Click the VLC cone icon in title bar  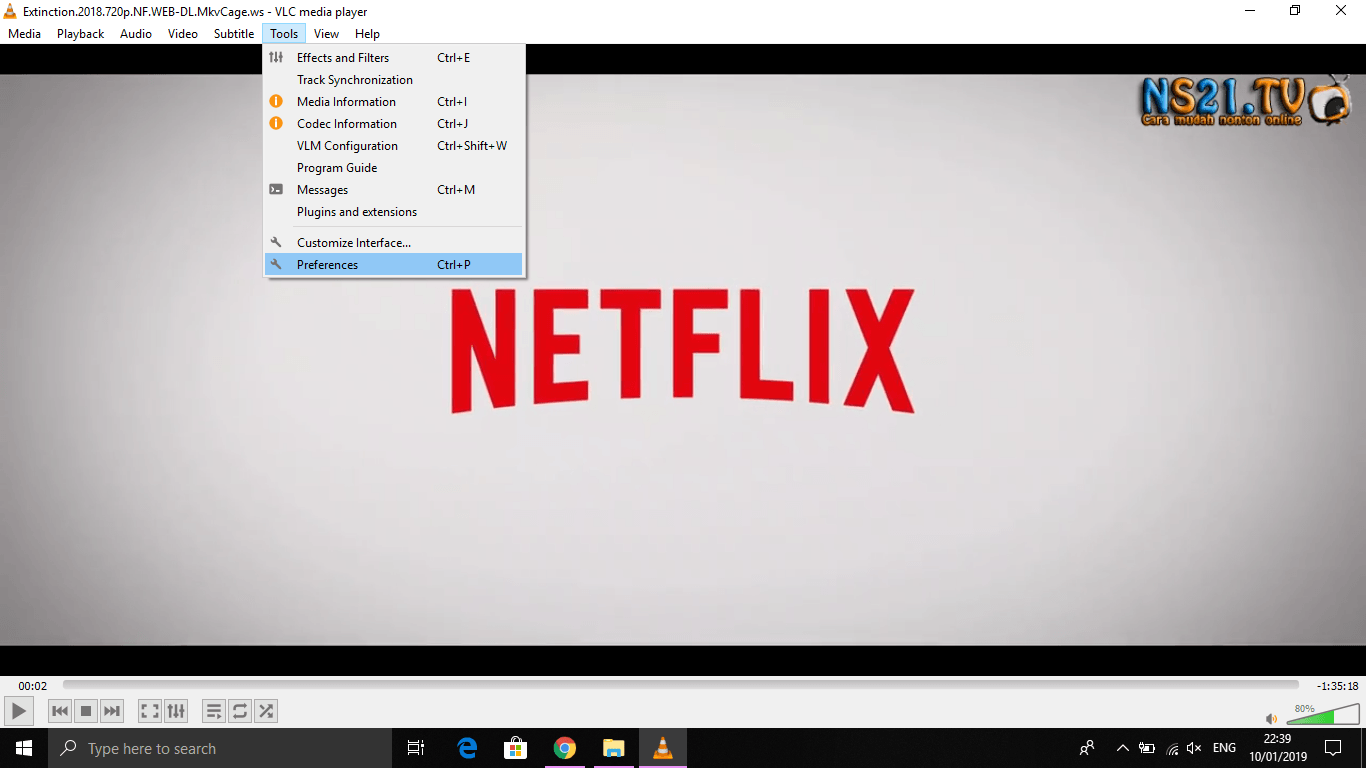click(10, 11)
